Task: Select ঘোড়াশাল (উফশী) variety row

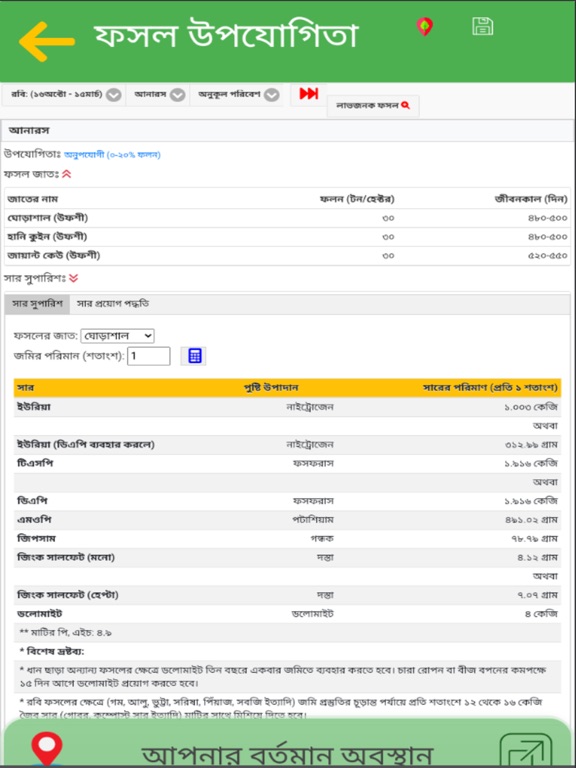Action: click(x=288, y=218)
